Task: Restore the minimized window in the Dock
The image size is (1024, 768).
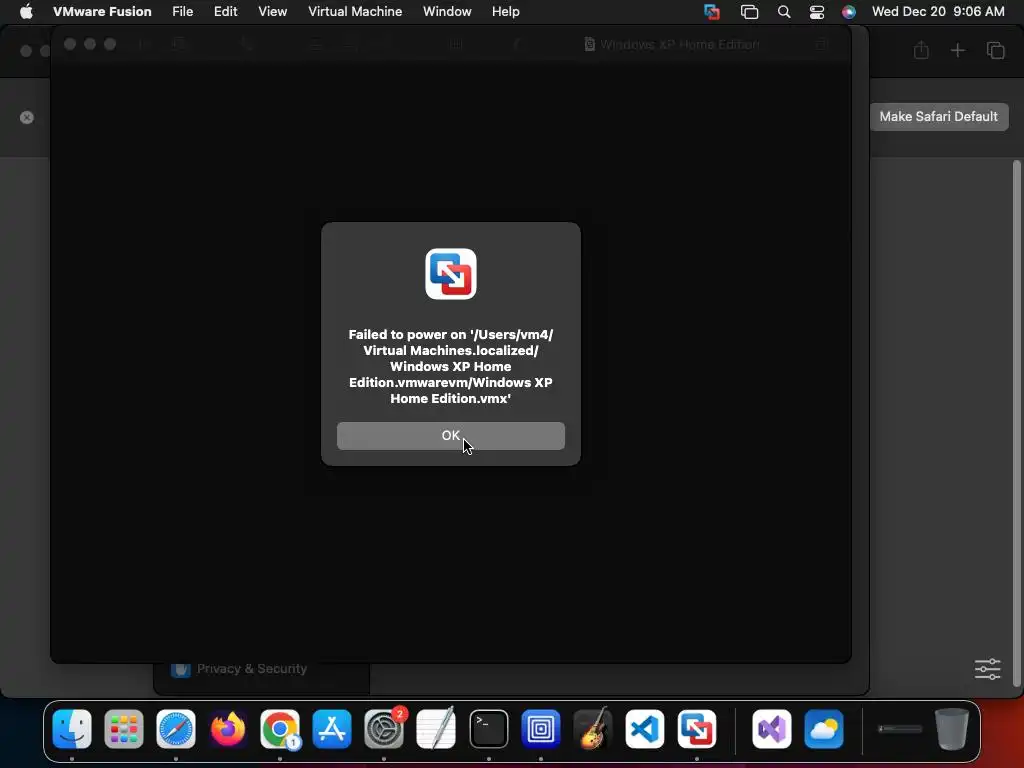Action: coord(900,729)
